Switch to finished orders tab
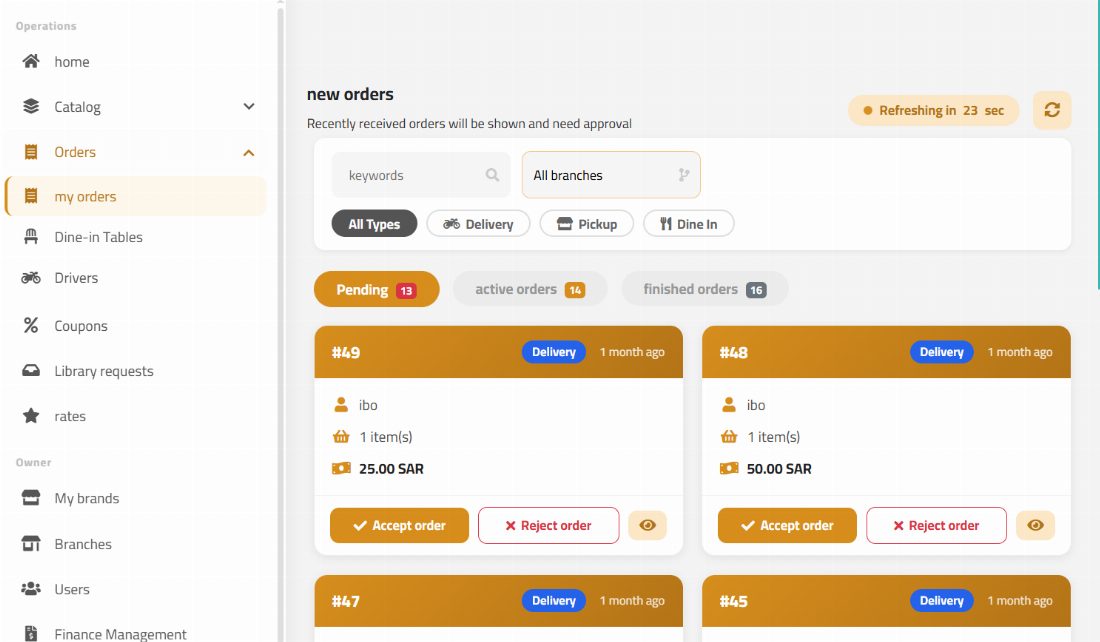This screenshot has width=1100, height=642. 704,289
